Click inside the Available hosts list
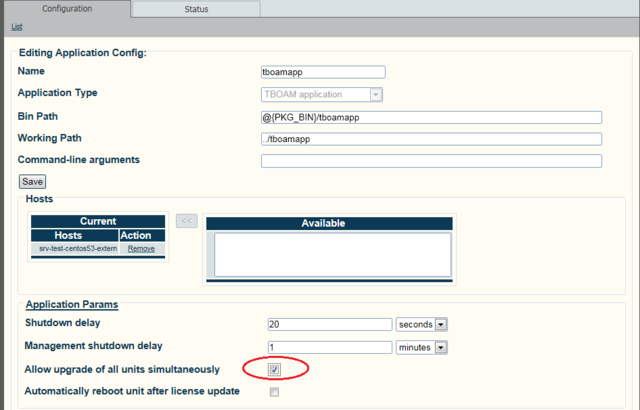The width and height of the screenshot is (640, 410). 332,254
